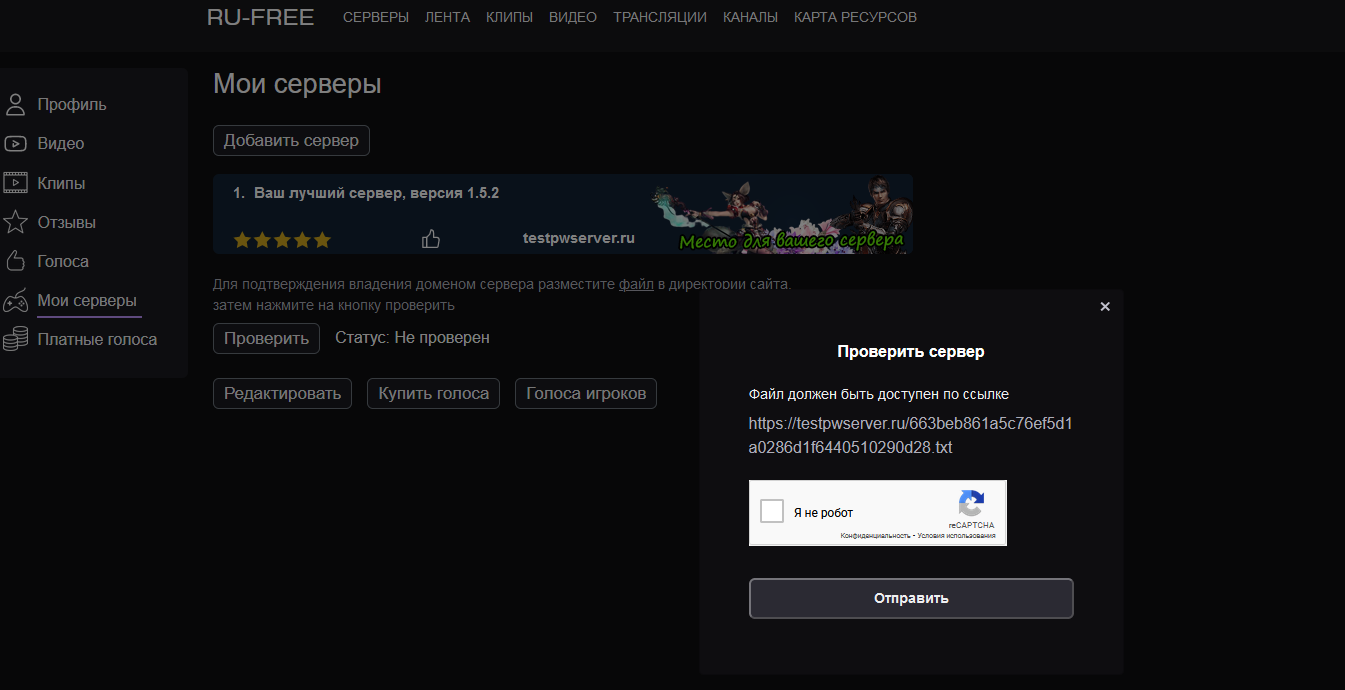This screenshot has height=690, width=1345.
Task: Go to ТРАНСЛЯЦИИ in top navigation
Action: pyautogui.click(x=660, y=17)
